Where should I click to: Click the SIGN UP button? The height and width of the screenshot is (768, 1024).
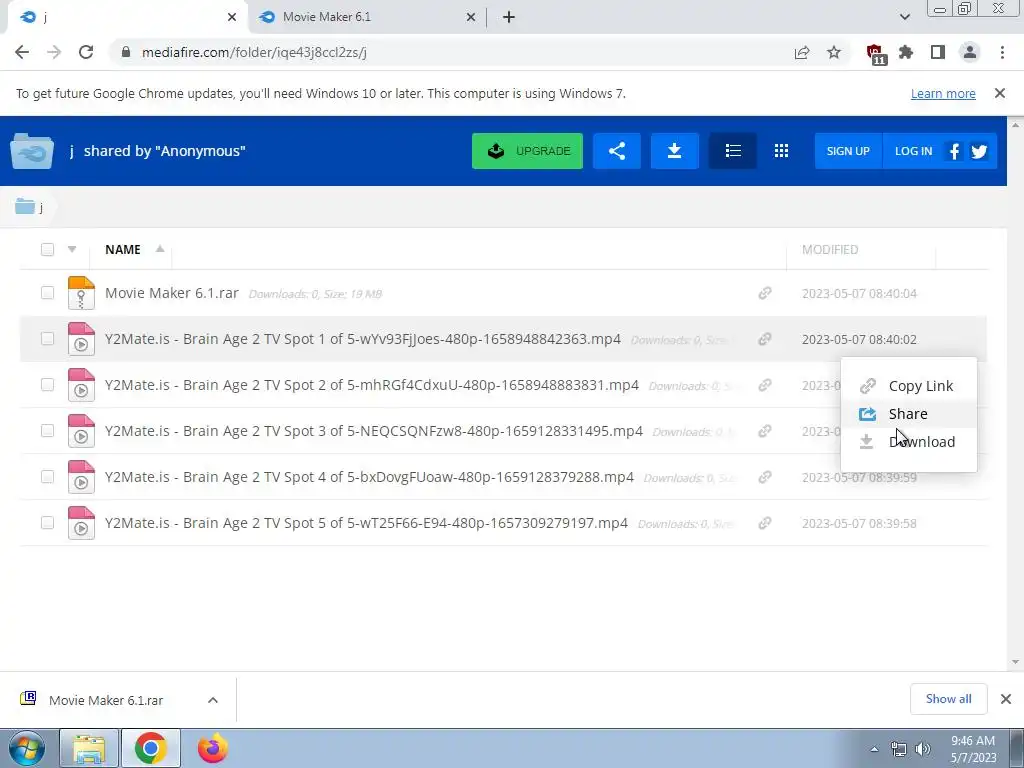click(x=848, y=151)
